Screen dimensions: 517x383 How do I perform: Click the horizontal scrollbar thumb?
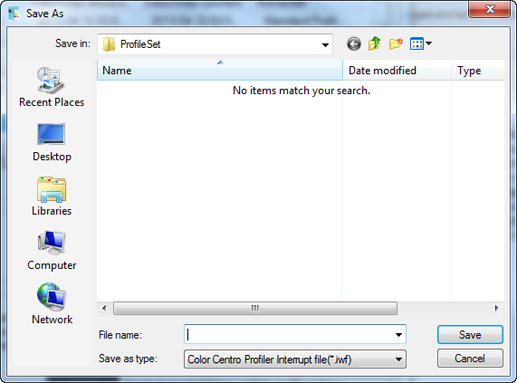tap(255, 308)
